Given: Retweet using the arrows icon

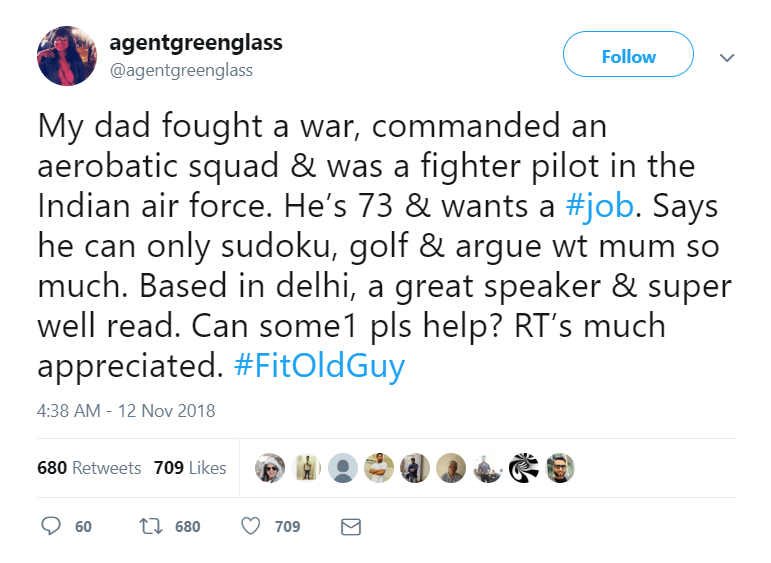Looking at the screenshot, I should click(149, 526).
